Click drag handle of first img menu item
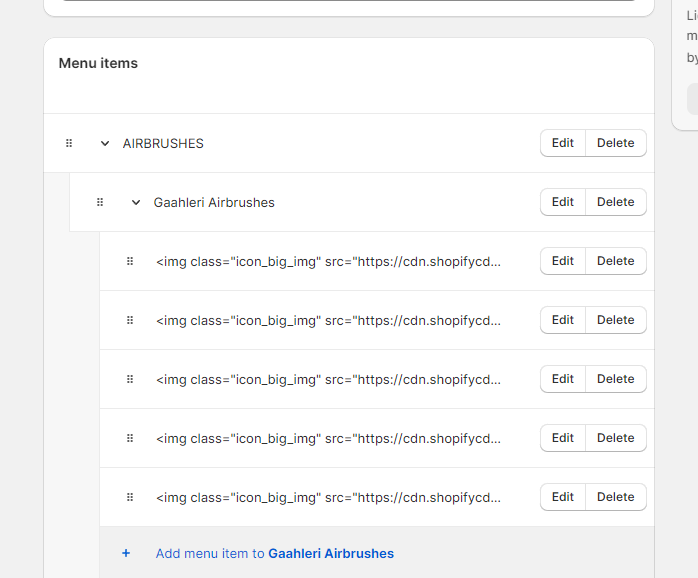Screen dimensions: 698x578 click(130, 261)
